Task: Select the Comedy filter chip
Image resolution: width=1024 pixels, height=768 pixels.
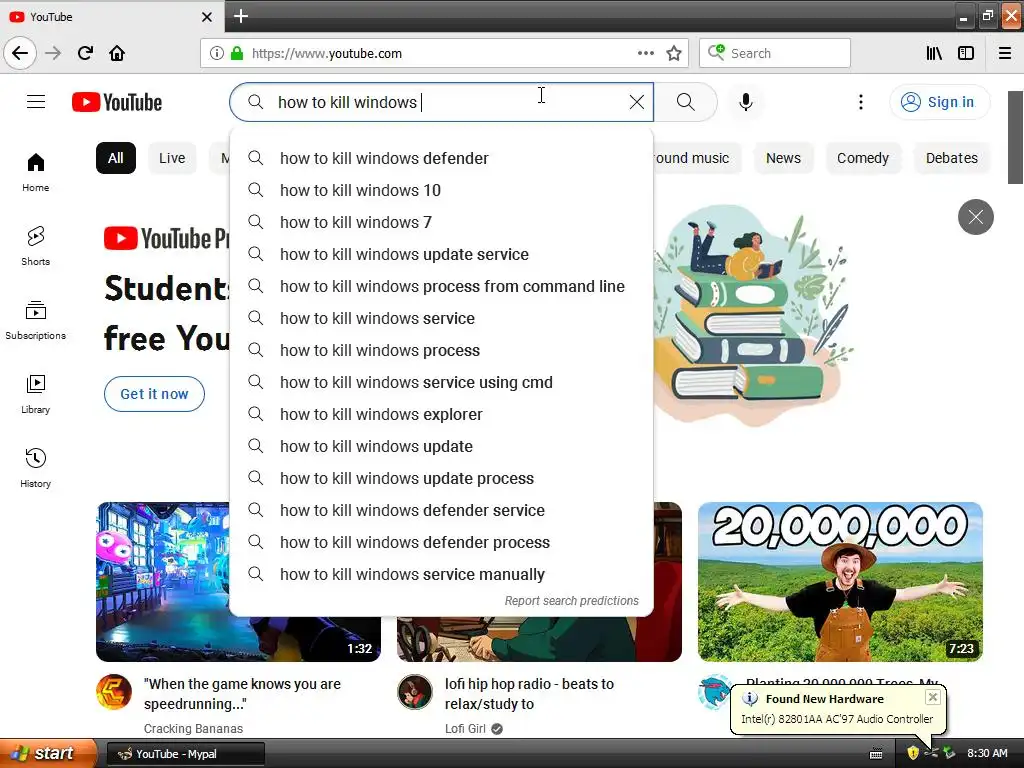Action: 863,158
